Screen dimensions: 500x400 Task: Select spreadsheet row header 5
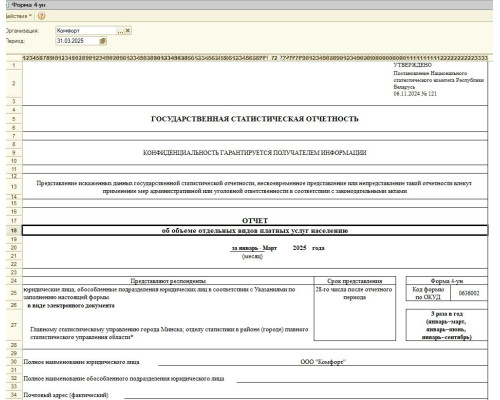(14, 119)
